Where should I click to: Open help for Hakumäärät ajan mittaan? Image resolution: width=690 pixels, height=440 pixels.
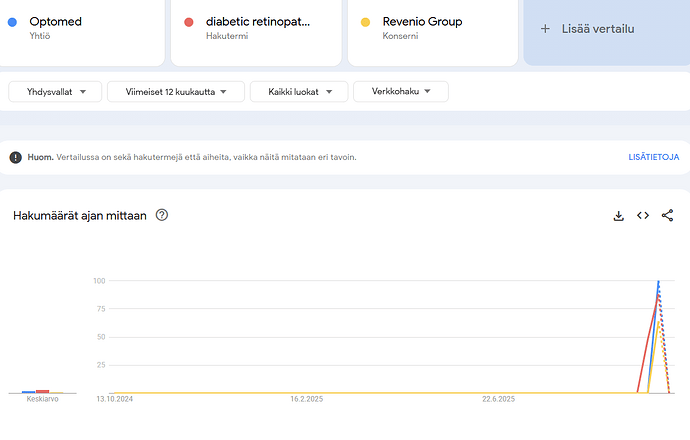[162, 215]
